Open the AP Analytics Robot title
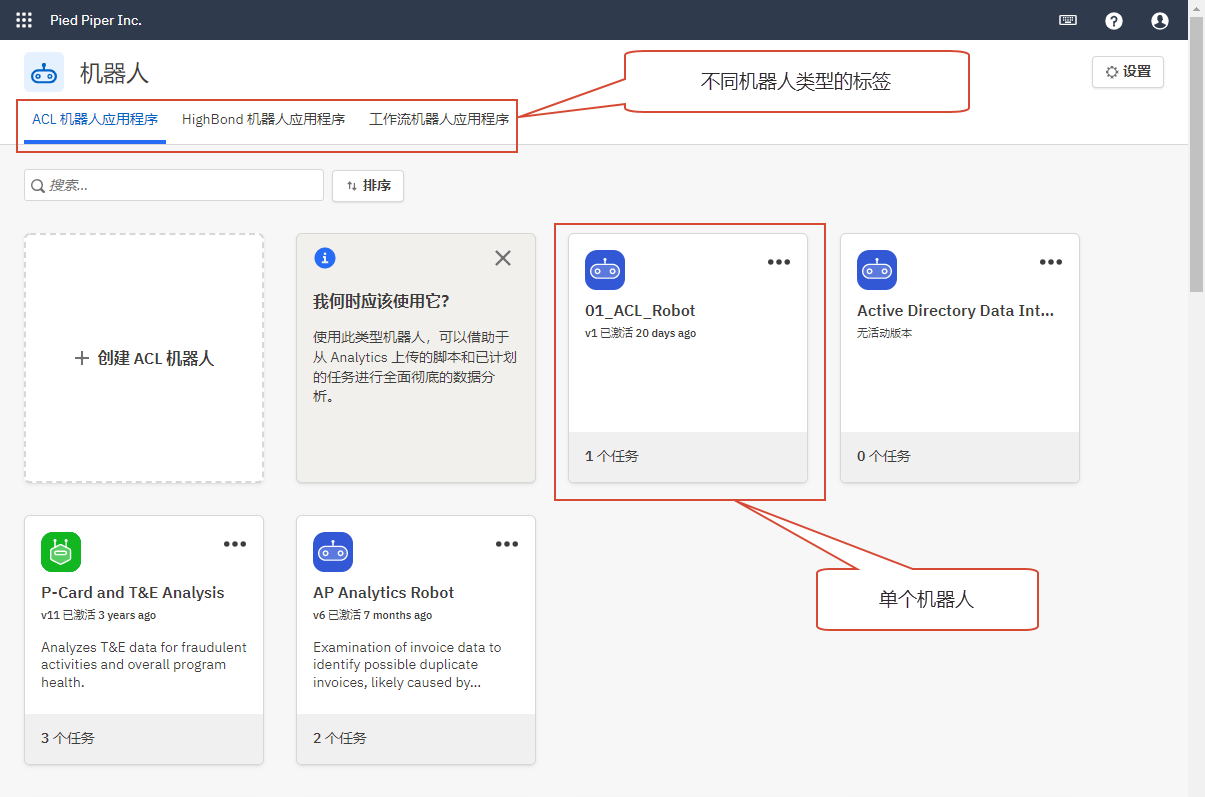The image size is (1205, 797). [x=384, y=593]
